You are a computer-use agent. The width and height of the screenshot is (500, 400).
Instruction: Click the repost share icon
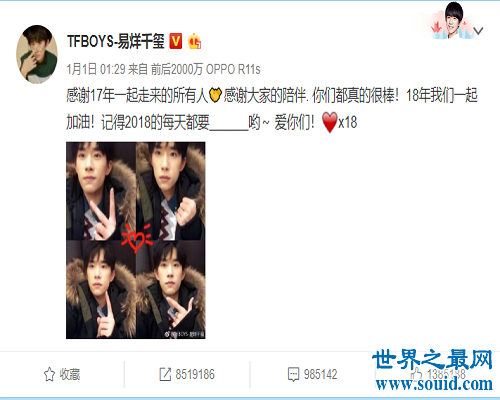165,374
